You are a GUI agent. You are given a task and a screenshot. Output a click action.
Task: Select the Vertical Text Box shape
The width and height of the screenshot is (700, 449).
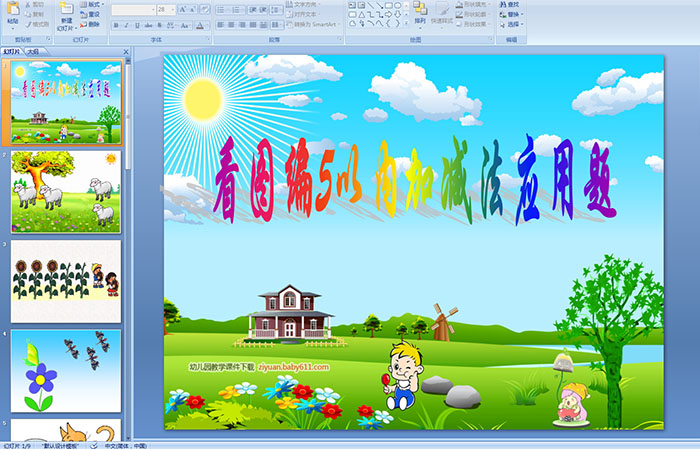pos(361,5)
